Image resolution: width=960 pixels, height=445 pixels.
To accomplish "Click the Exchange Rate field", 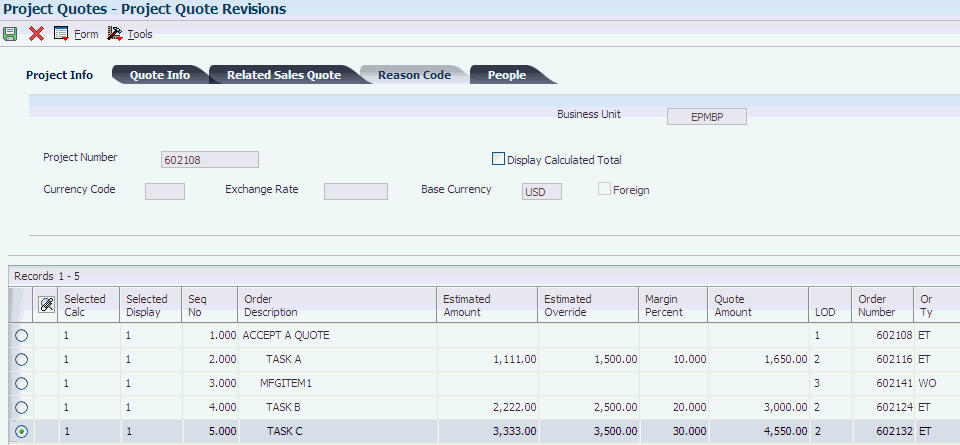I will (x=355, y=191).
